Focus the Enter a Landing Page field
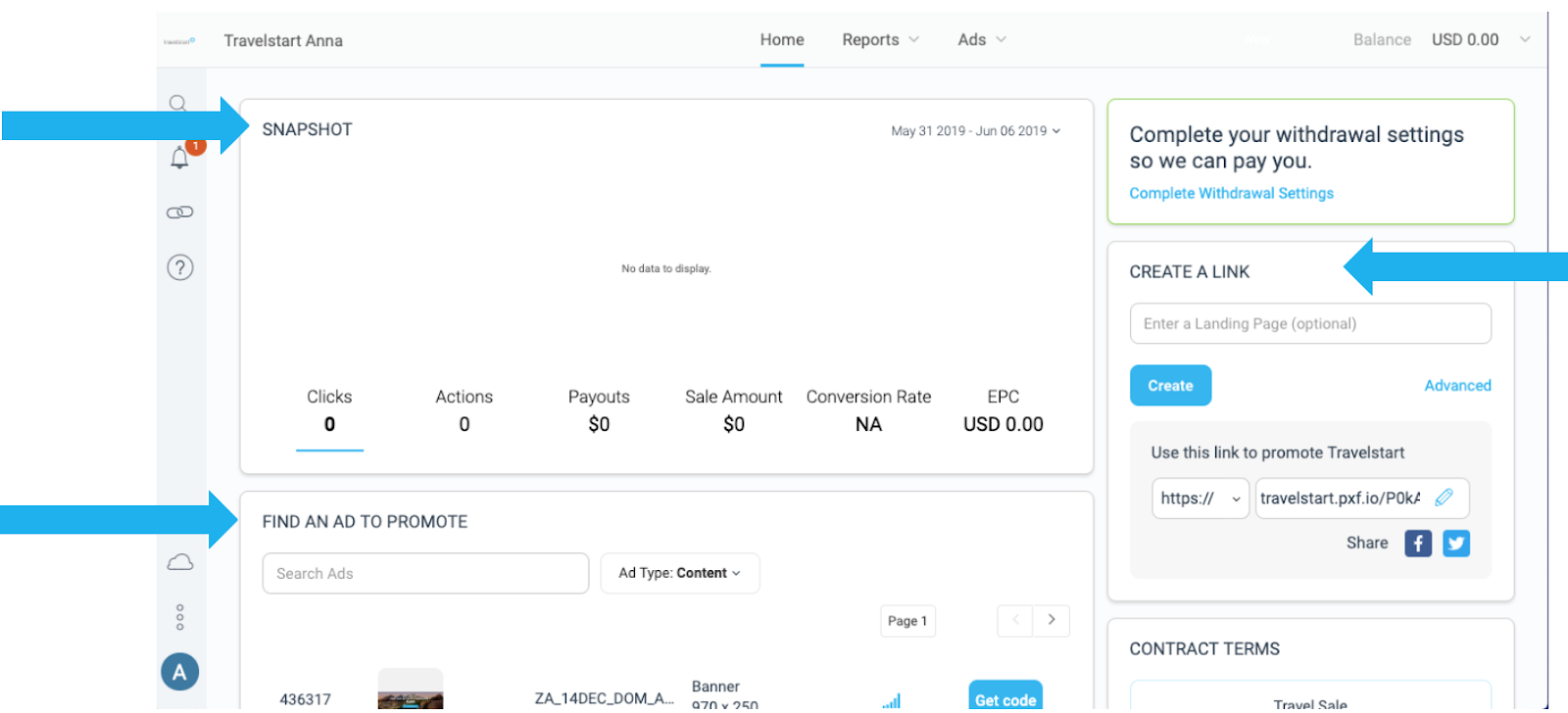1568x713 pixels. (x=1311, y=324)
